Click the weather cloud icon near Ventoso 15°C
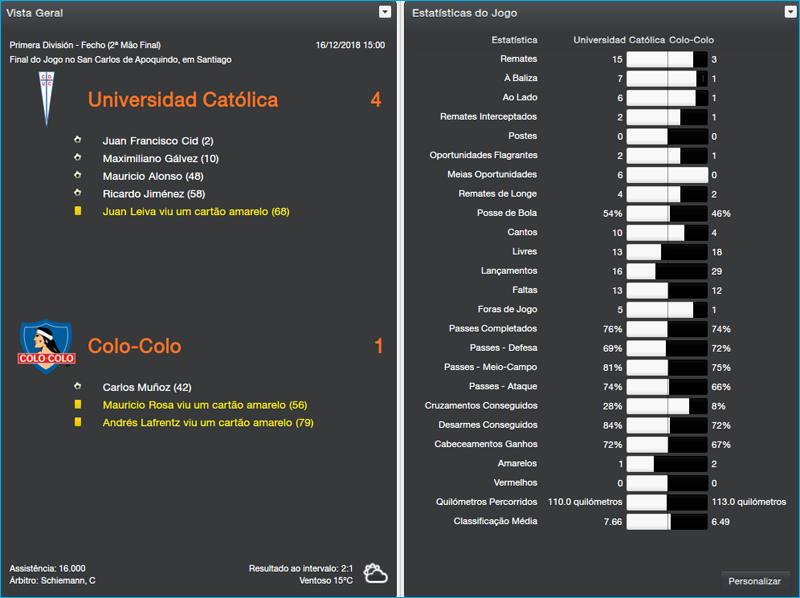Screen dimensions: 800x598 374,571
